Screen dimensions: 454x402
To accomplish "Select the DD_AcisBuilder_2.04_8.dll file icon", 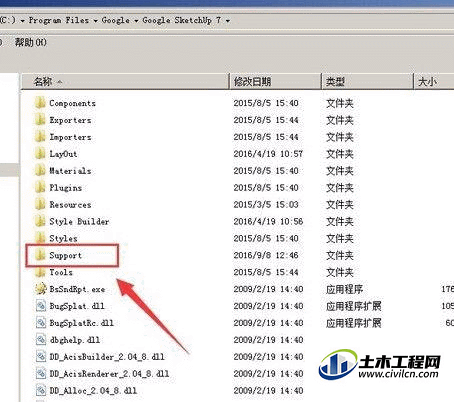I will [x=41, y=357].
